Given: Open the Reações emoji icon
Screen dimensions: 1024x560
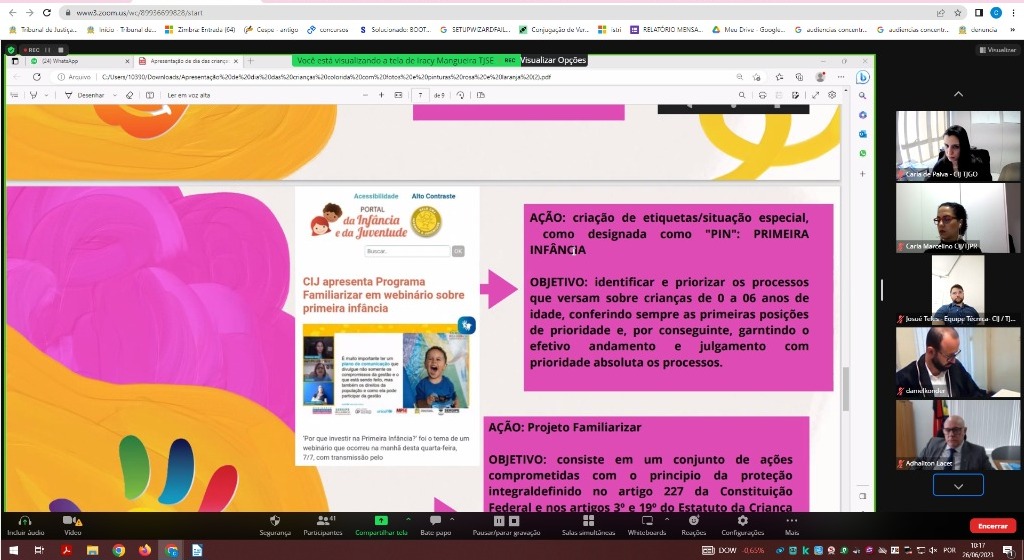Looking at the screenshot, I should (x=693, y=521).
